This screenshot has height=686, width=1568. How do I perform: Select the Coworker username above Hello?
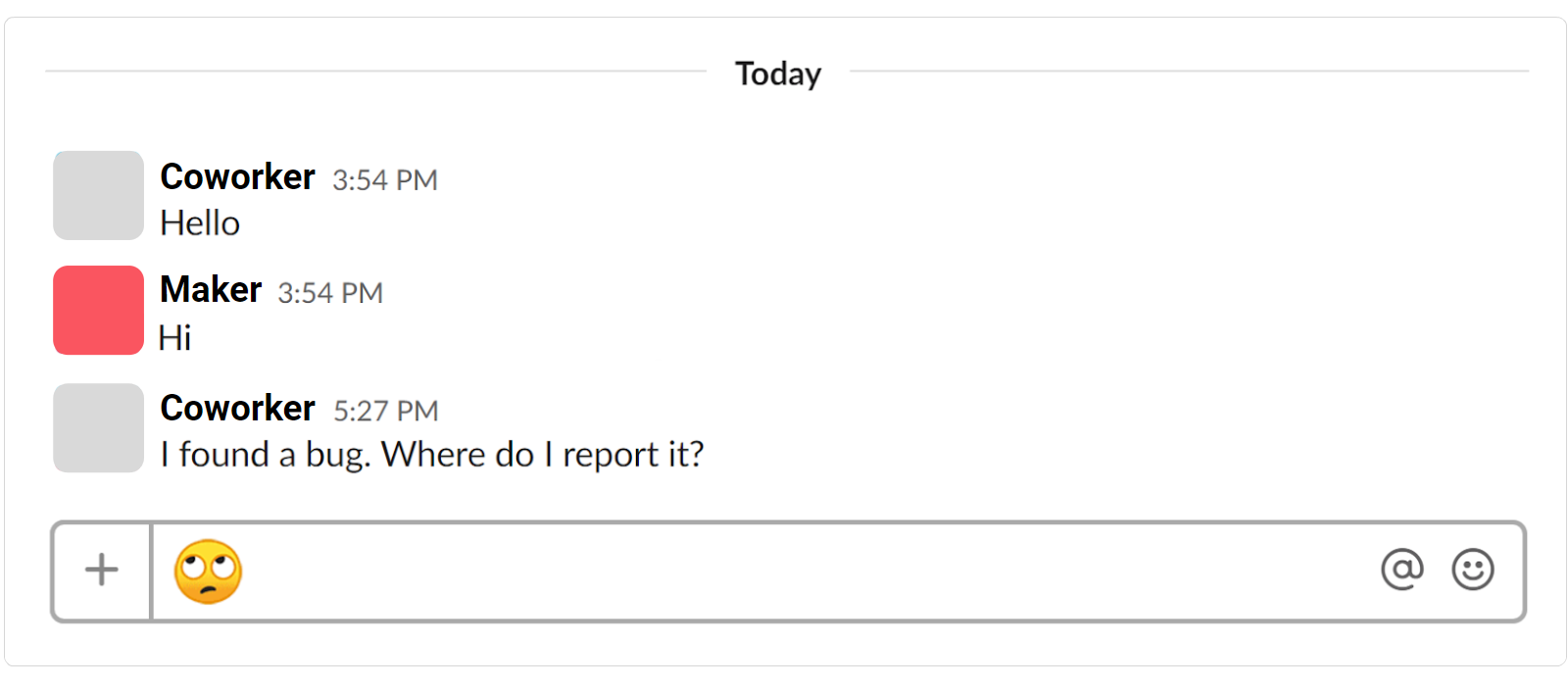coord(236,178)
